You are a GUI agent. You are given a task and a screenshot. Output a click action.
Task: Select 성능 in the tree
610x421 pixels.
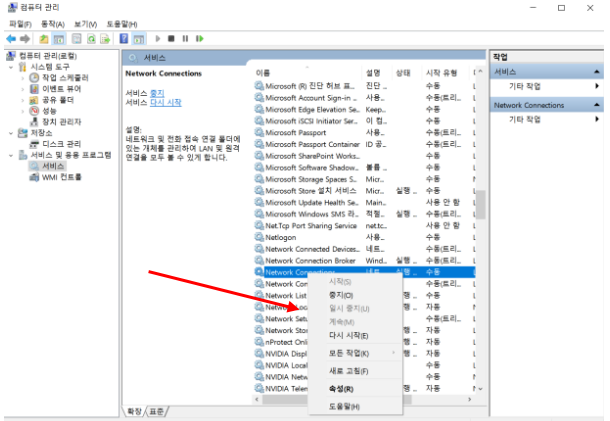coord(49,111)
